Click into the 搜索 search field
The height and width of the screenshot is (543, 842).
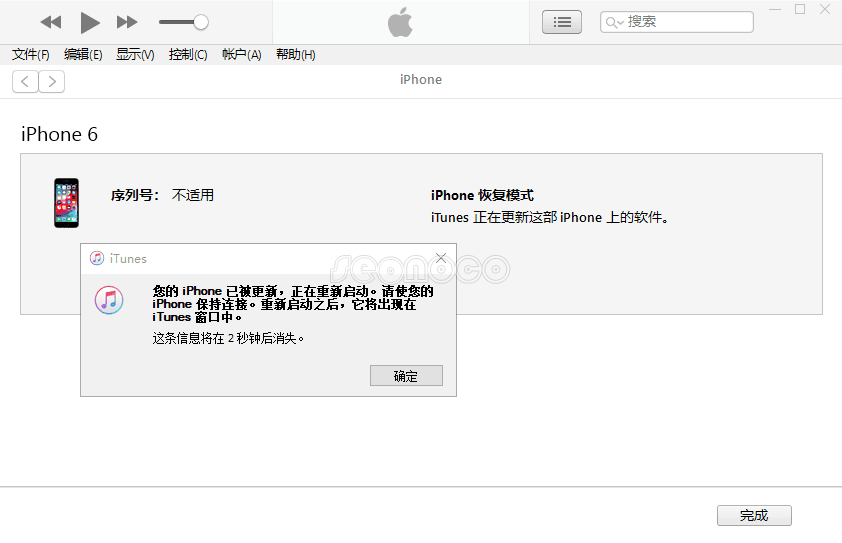pos(685,22)
